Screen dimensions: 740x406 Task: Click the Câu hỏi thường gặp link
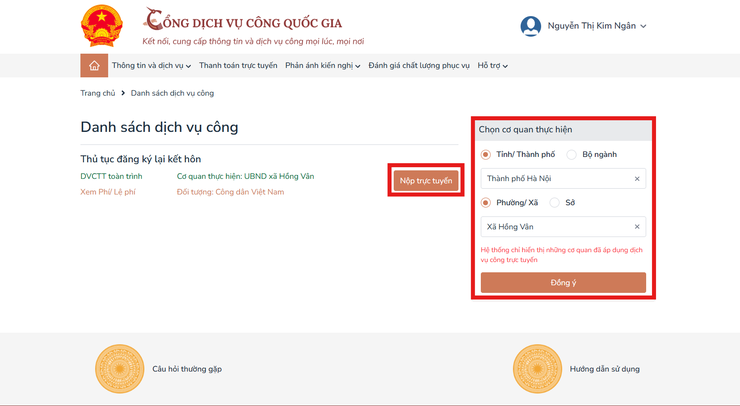click(x=187, y=369)
